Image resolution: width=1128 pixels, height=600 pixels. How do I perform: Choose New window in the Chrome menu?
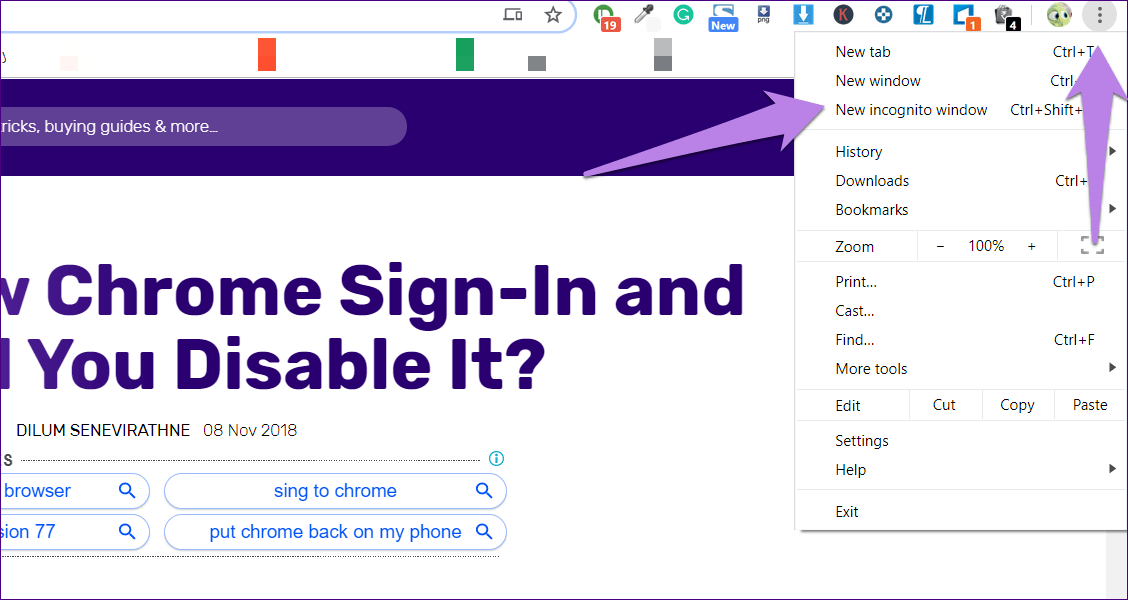point(961,81)
